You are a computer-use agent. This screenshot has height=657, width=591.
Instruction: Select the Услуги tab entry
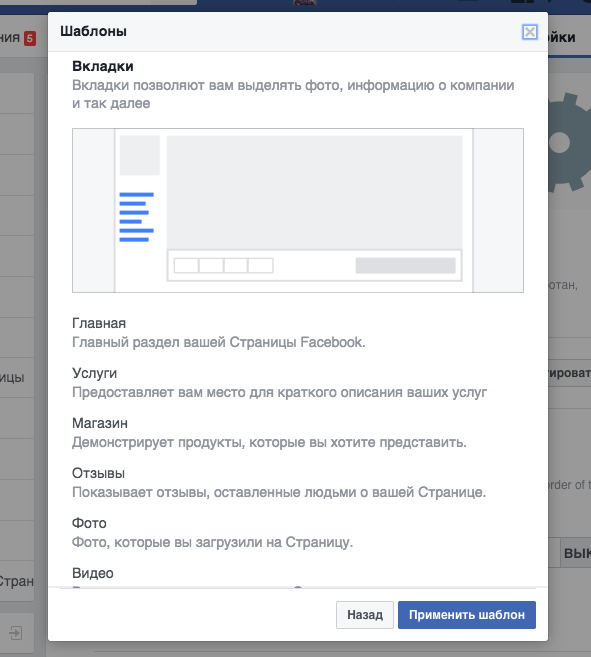(94, 373)
